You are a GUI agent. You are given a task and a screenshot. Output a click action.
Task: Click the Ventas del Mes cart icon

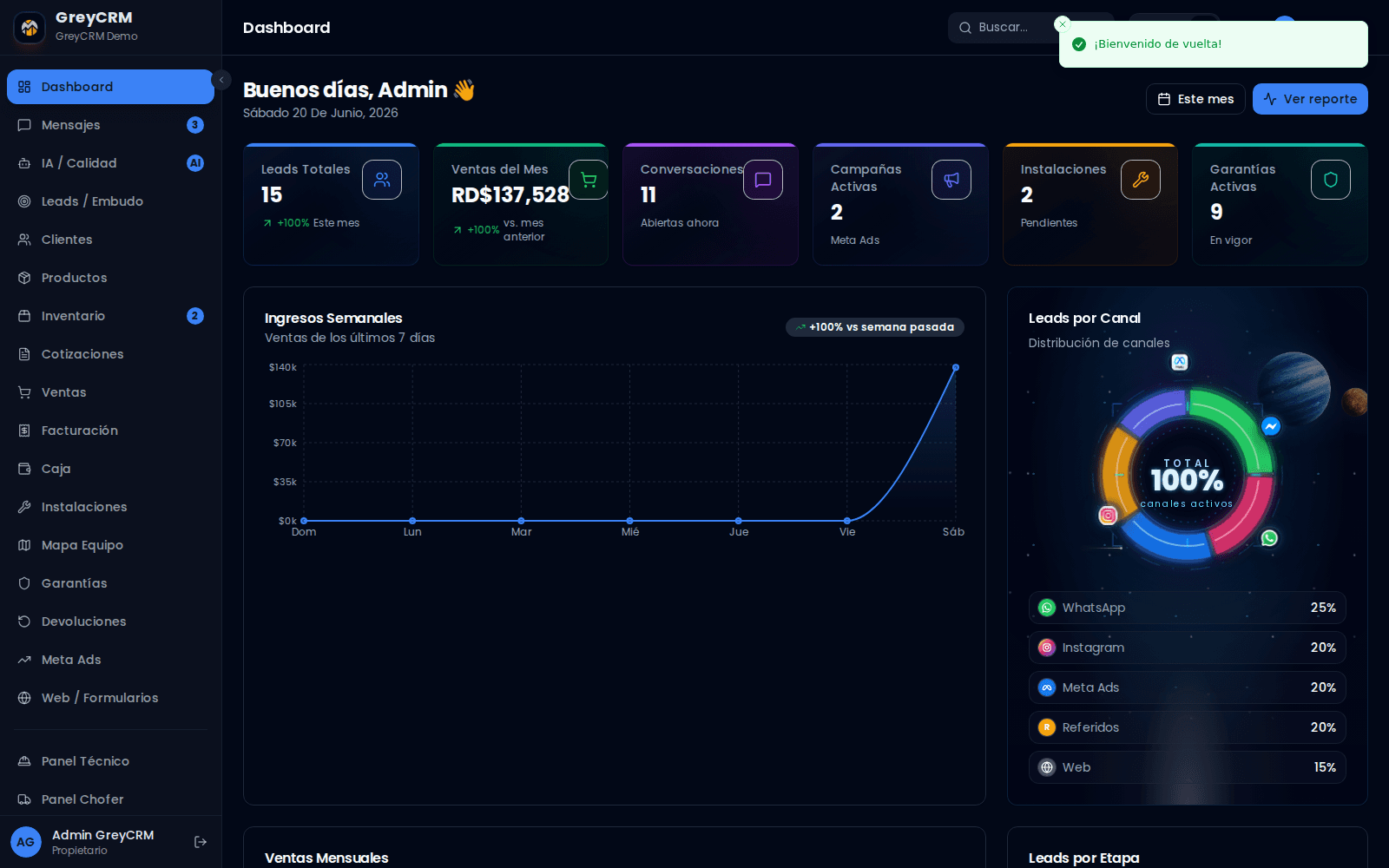click(589, 180)
